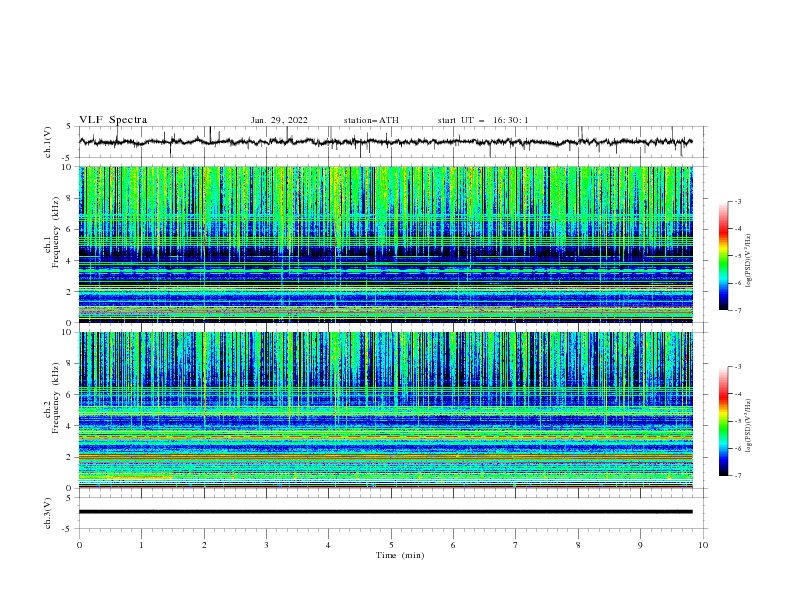Click time-axis tick label "9"

click(x=640, y=545)
